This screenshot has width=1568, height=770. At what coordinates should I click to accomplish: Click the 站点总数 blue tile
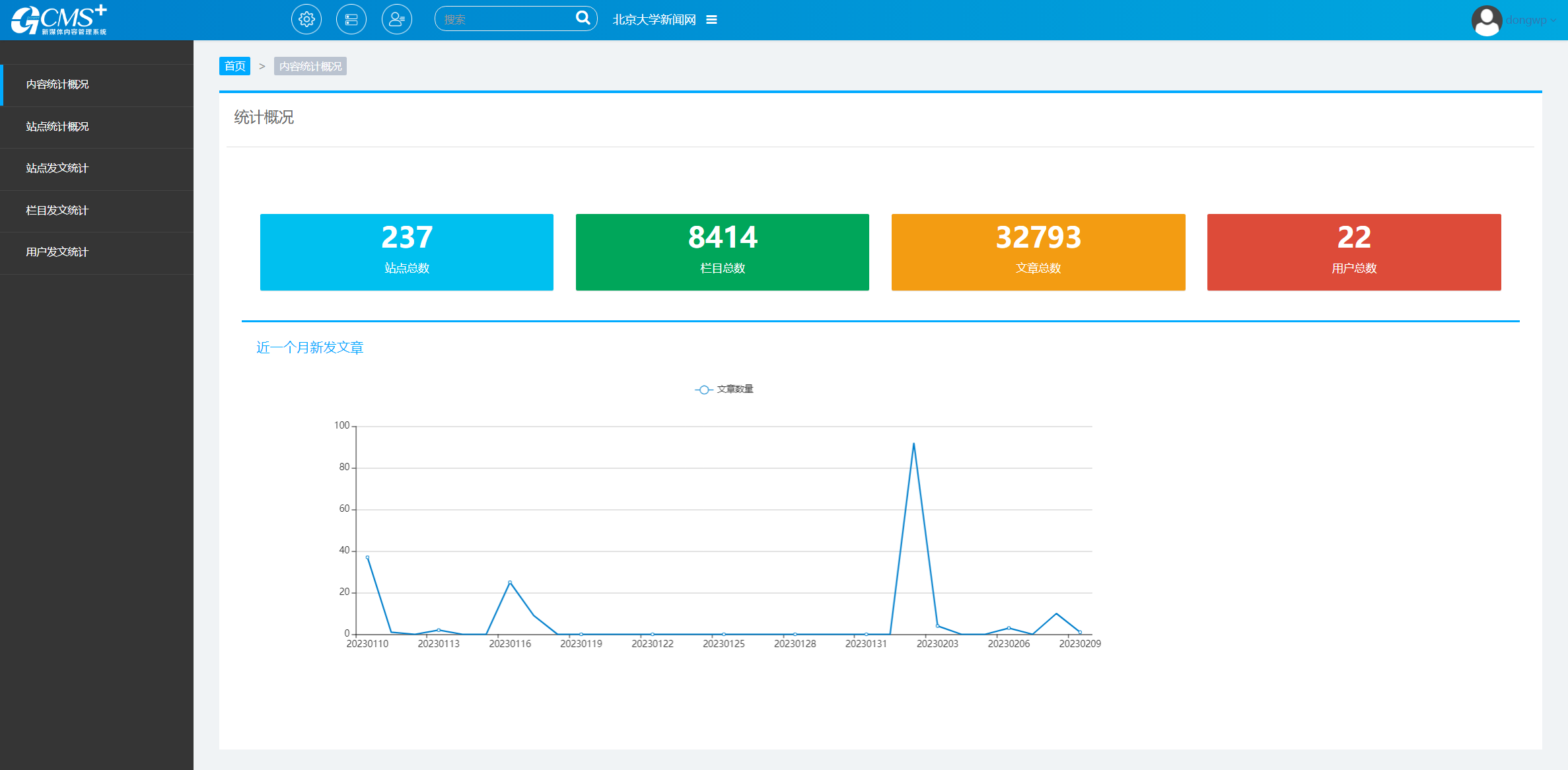pyautogui.click(x=407, y=252)
